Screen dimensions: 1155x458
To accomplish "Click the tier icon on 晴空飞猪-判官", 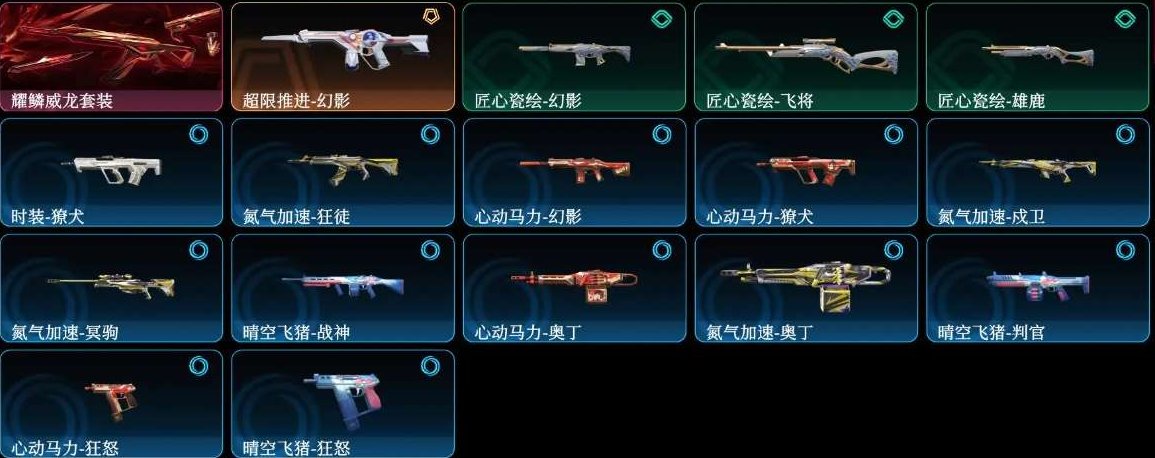I will [1125, 250].
